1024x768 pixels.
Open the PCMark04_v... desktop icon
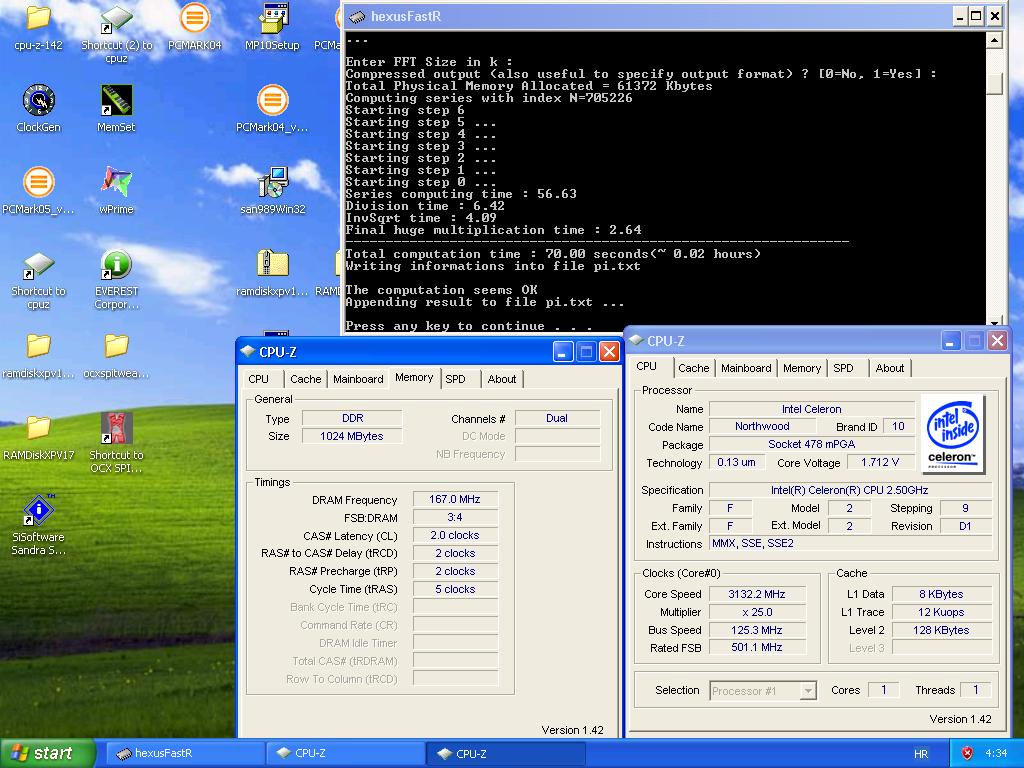(272, 101)
